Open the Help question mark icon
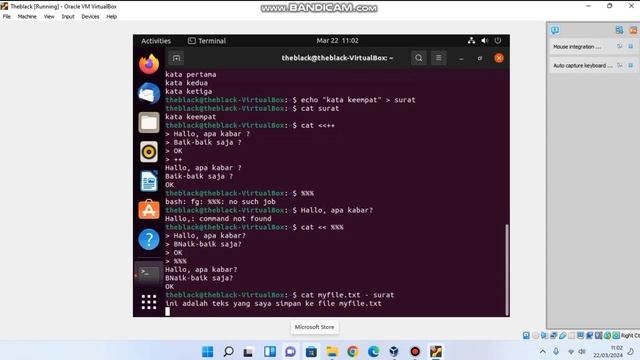The width and height of the screenshot is (640, 360). coord(149,239)
